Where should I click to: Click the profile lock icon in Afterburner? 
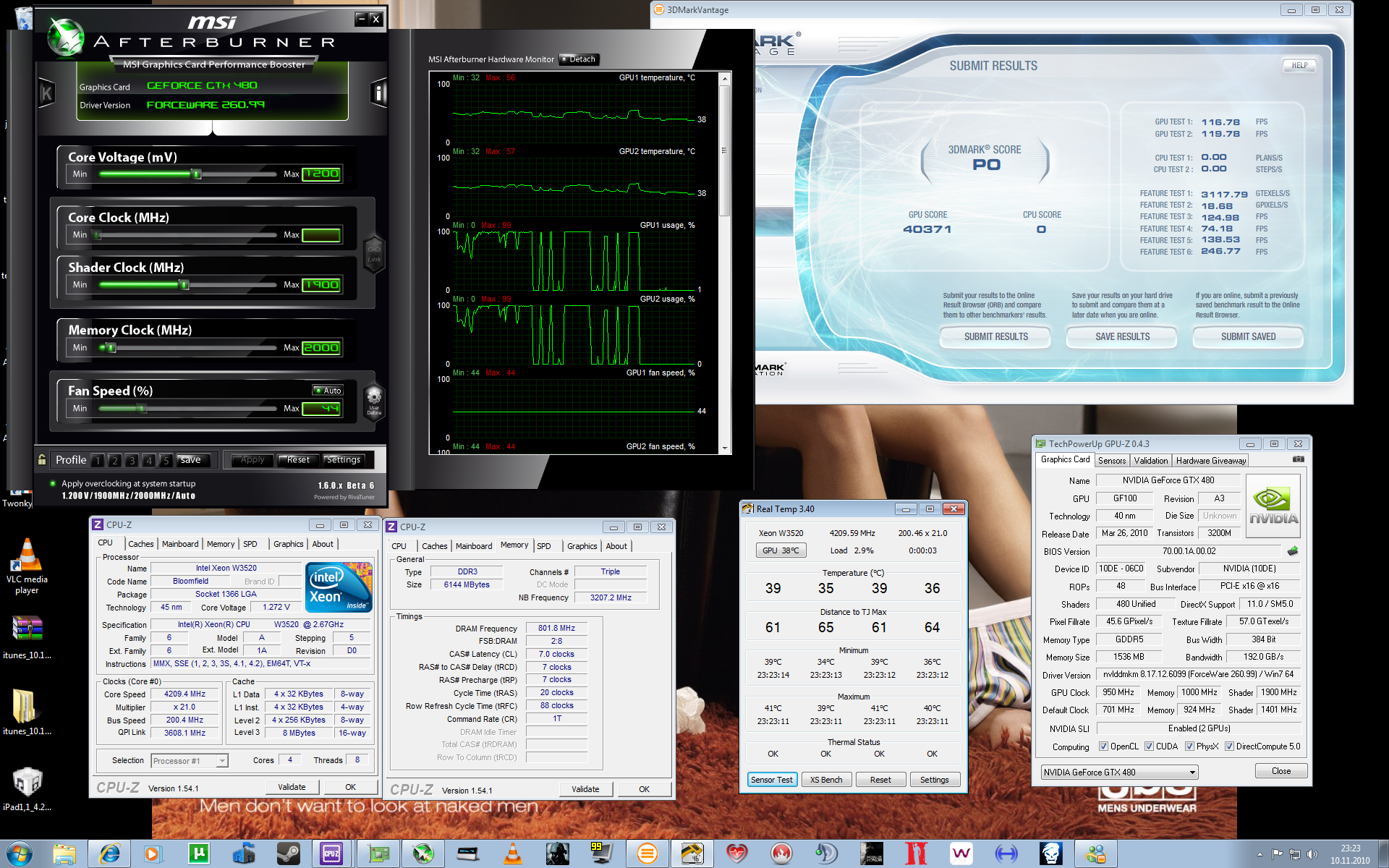42,460
